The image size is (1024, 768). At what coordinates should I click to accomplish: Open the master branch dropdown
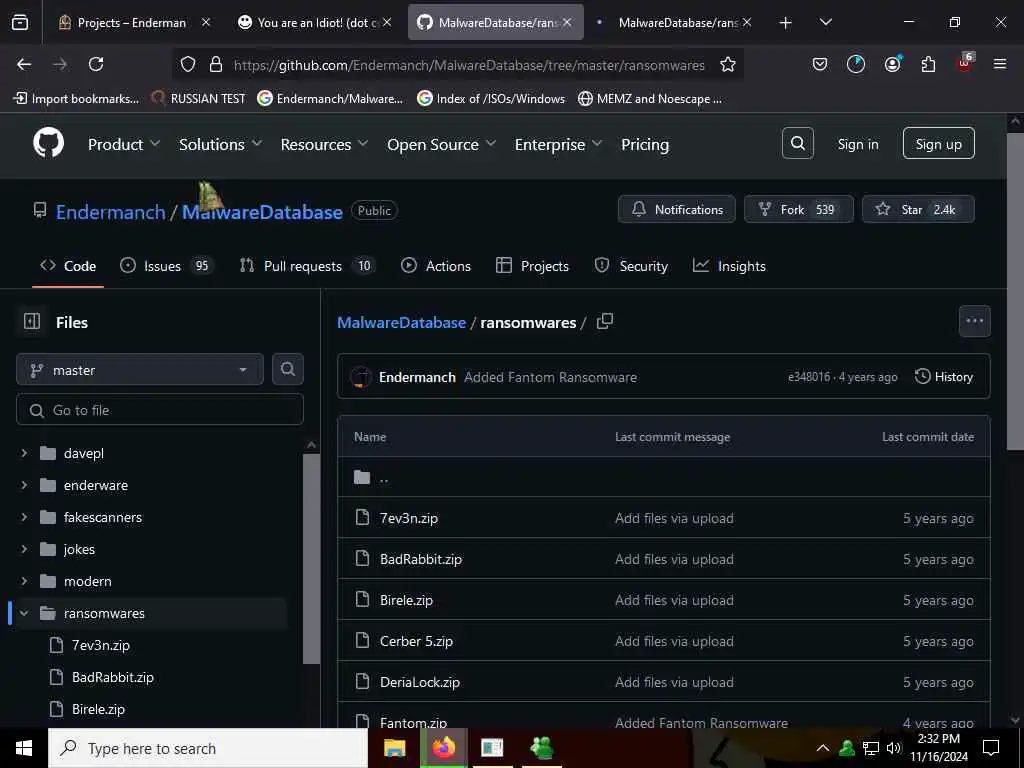(x=140, y=370)
